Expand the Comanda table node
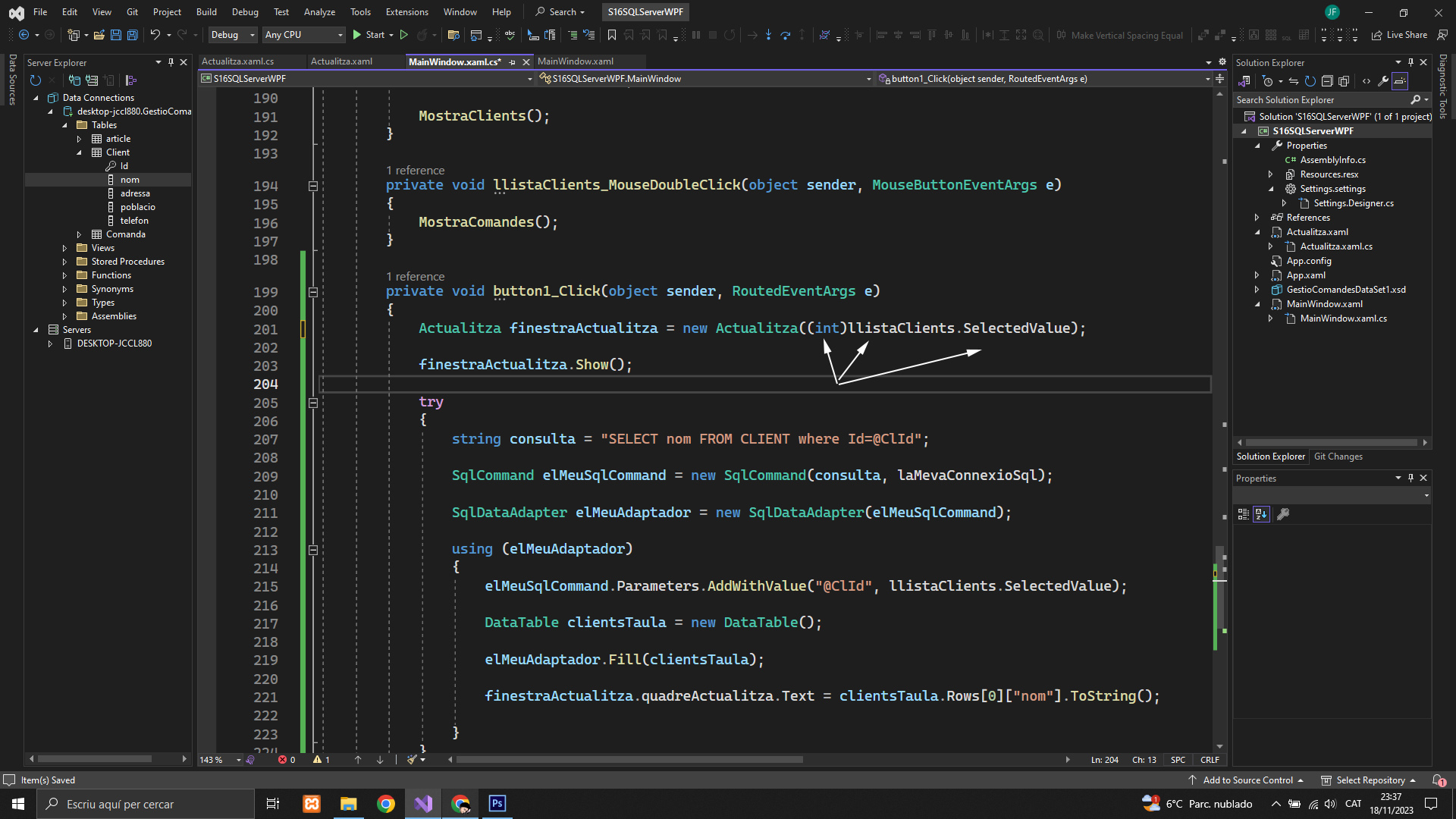Image resolution: width=1456 pixels, height=819 pixels. tap(79, 234)
